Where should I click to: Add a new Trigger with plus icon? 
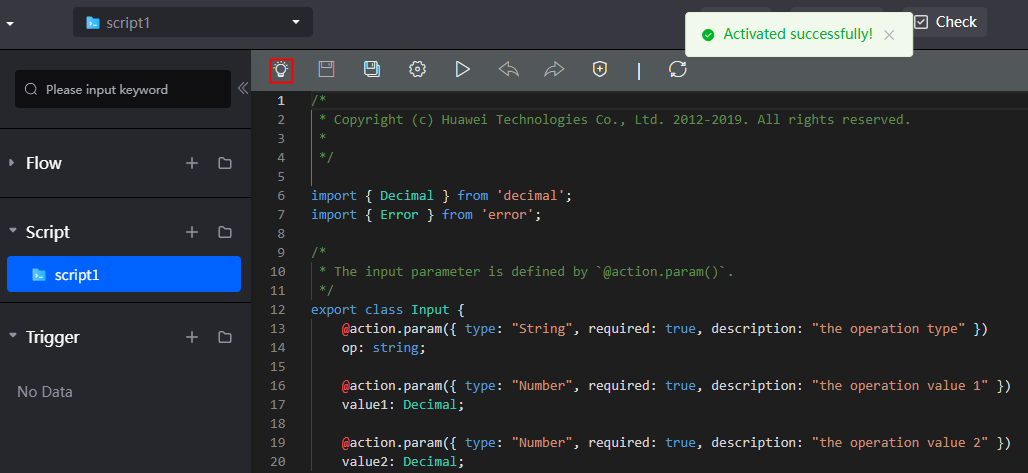click(192, 337)
